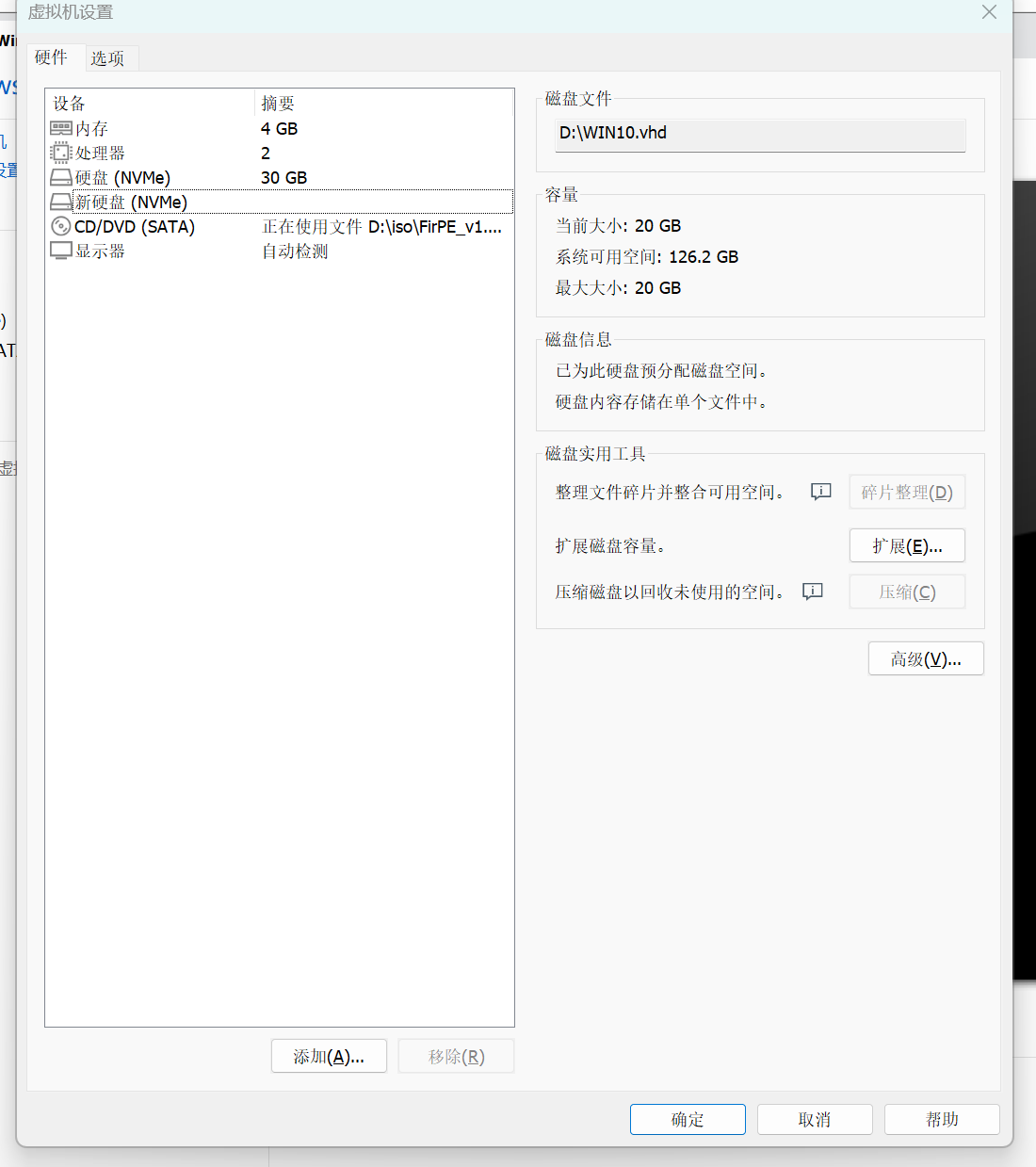The width and height of the screenshot is (1036, 1167).
Task: Select the CD/DVD (SATA) disc icon
Action: click(x=61, y=226)
